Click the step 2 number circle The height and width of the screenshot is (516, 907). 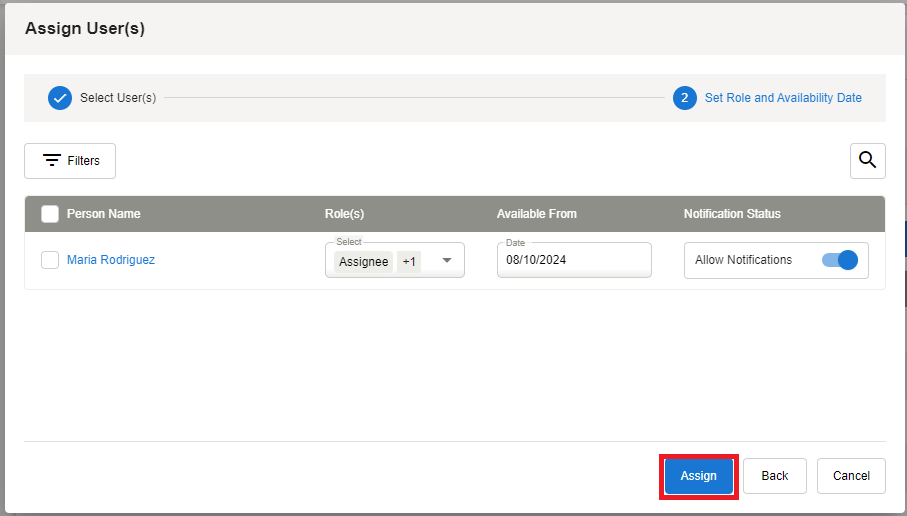pos(685,98)
